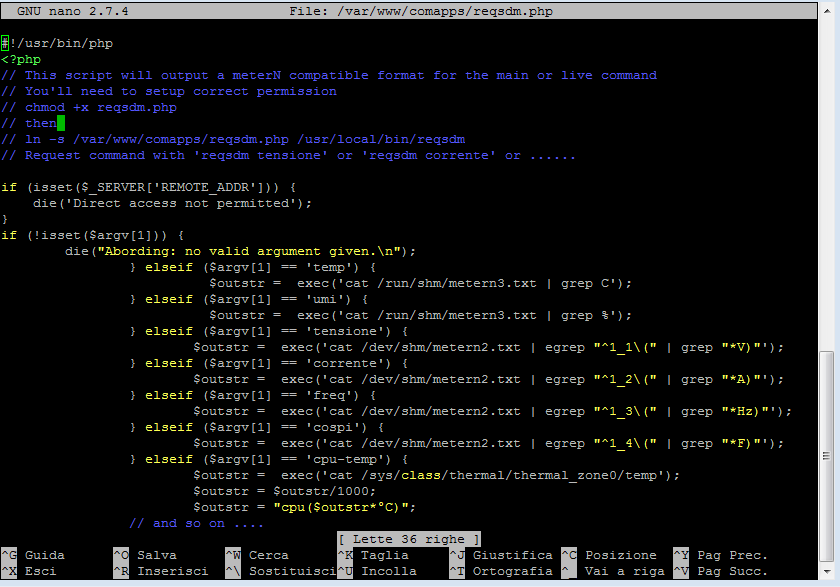840x587 pixels.
Task: Click the ^X Esci exit shortcut
Action: tap(29, 571)
